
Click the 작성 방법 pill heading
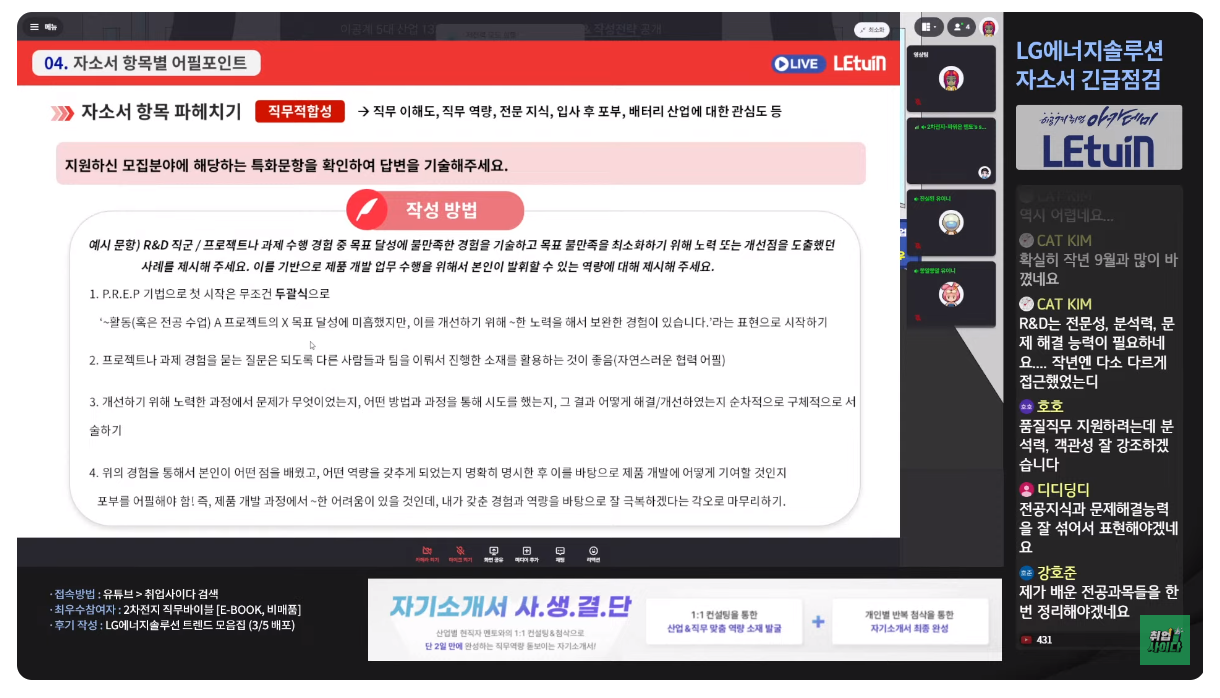441,210
